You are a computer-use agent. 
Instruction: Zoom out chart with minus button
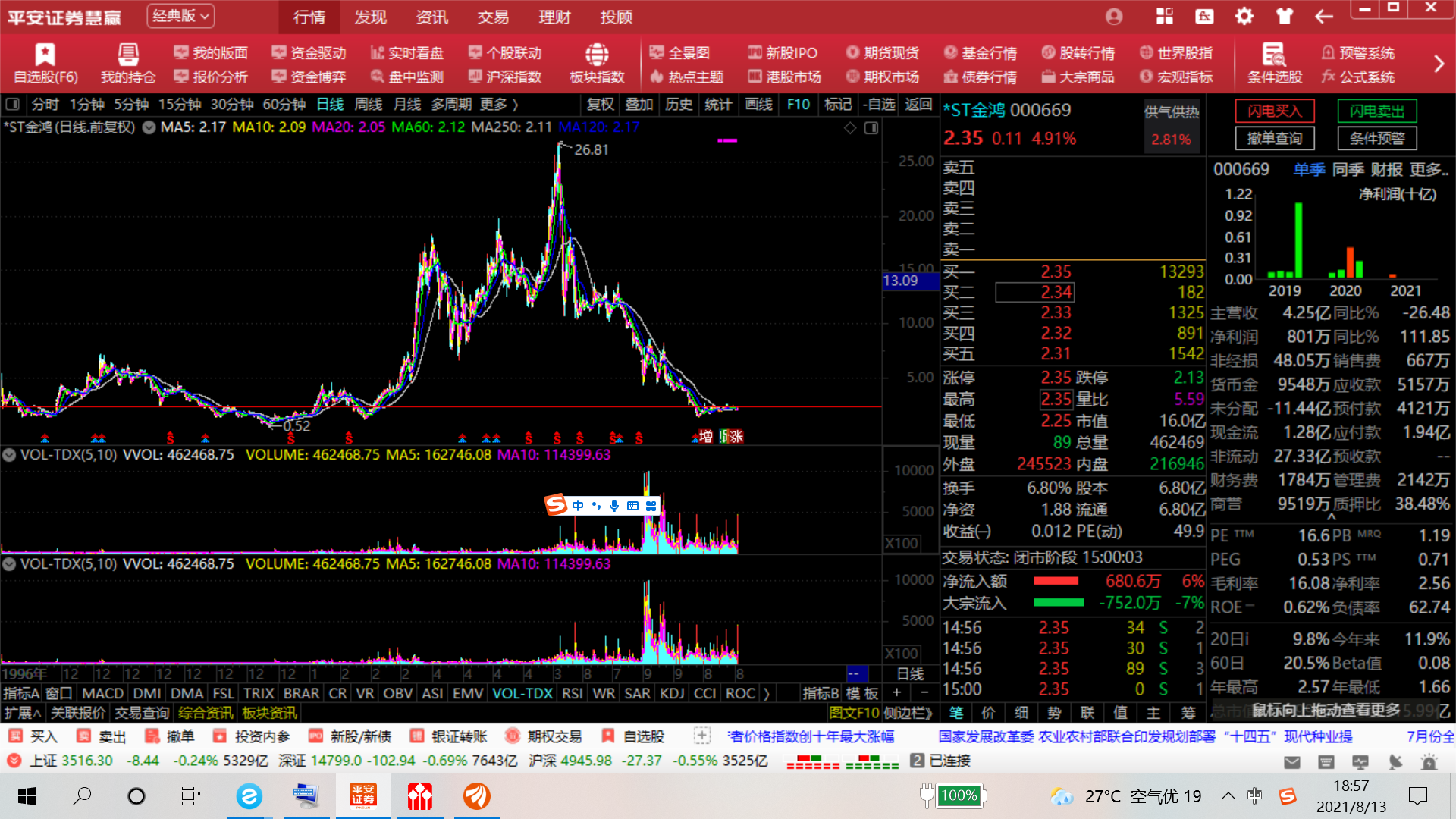[924, 692]
